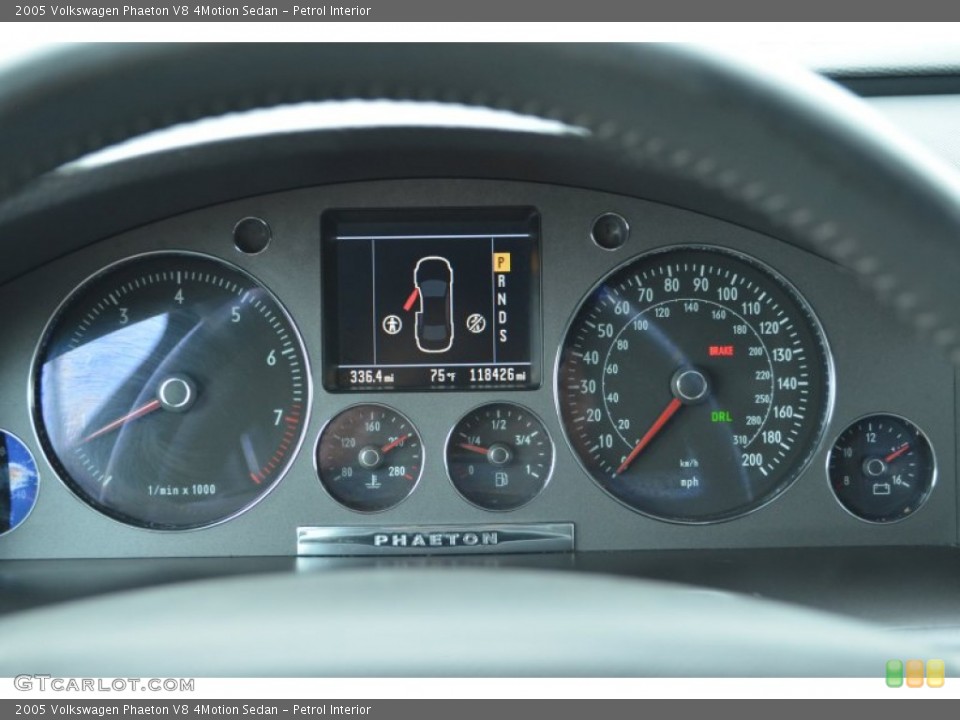This screenshot has width=960, height=720.
Task: Select the N gear letter
Action: [502, 299]
